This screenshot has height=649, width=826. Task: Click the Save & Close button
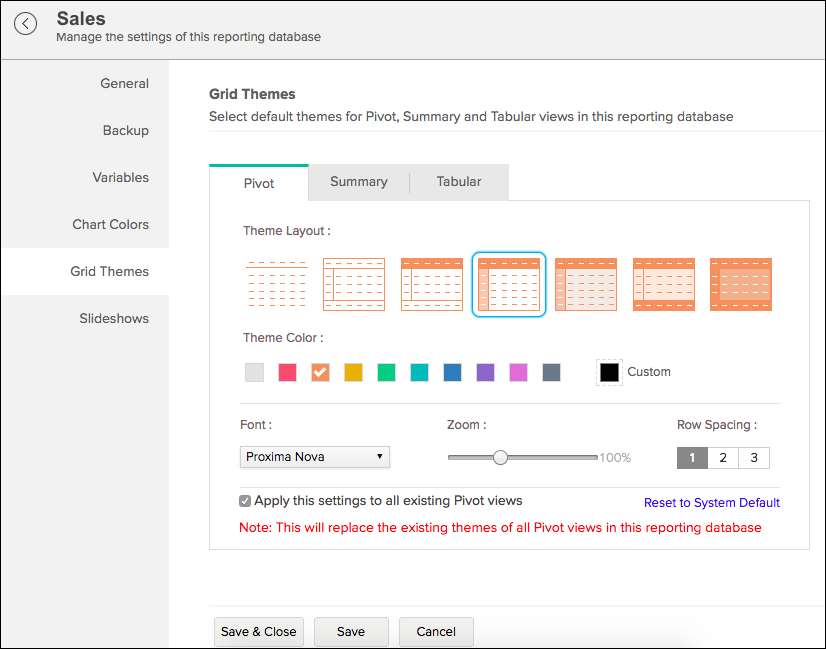click(x=259, y=632)
